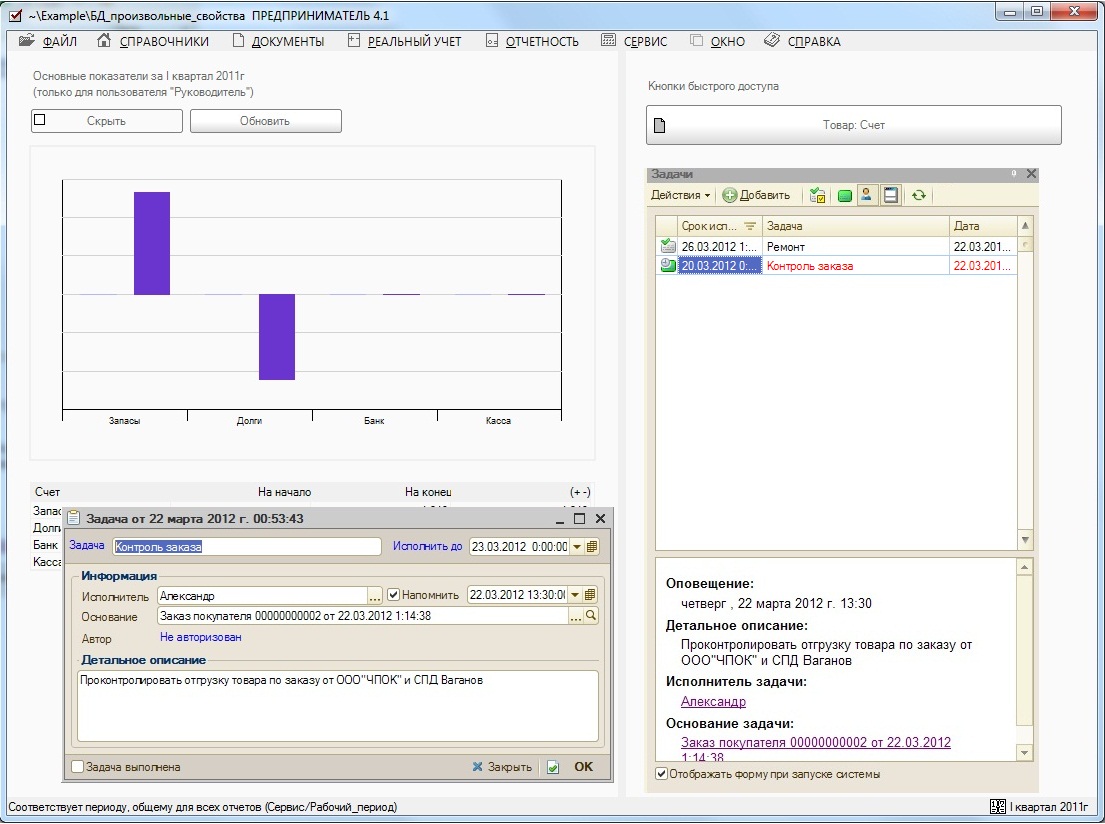Click the refresh icon in Задачи toolbar
Viewport: 1105px width, 824px height.
point(918,196)
